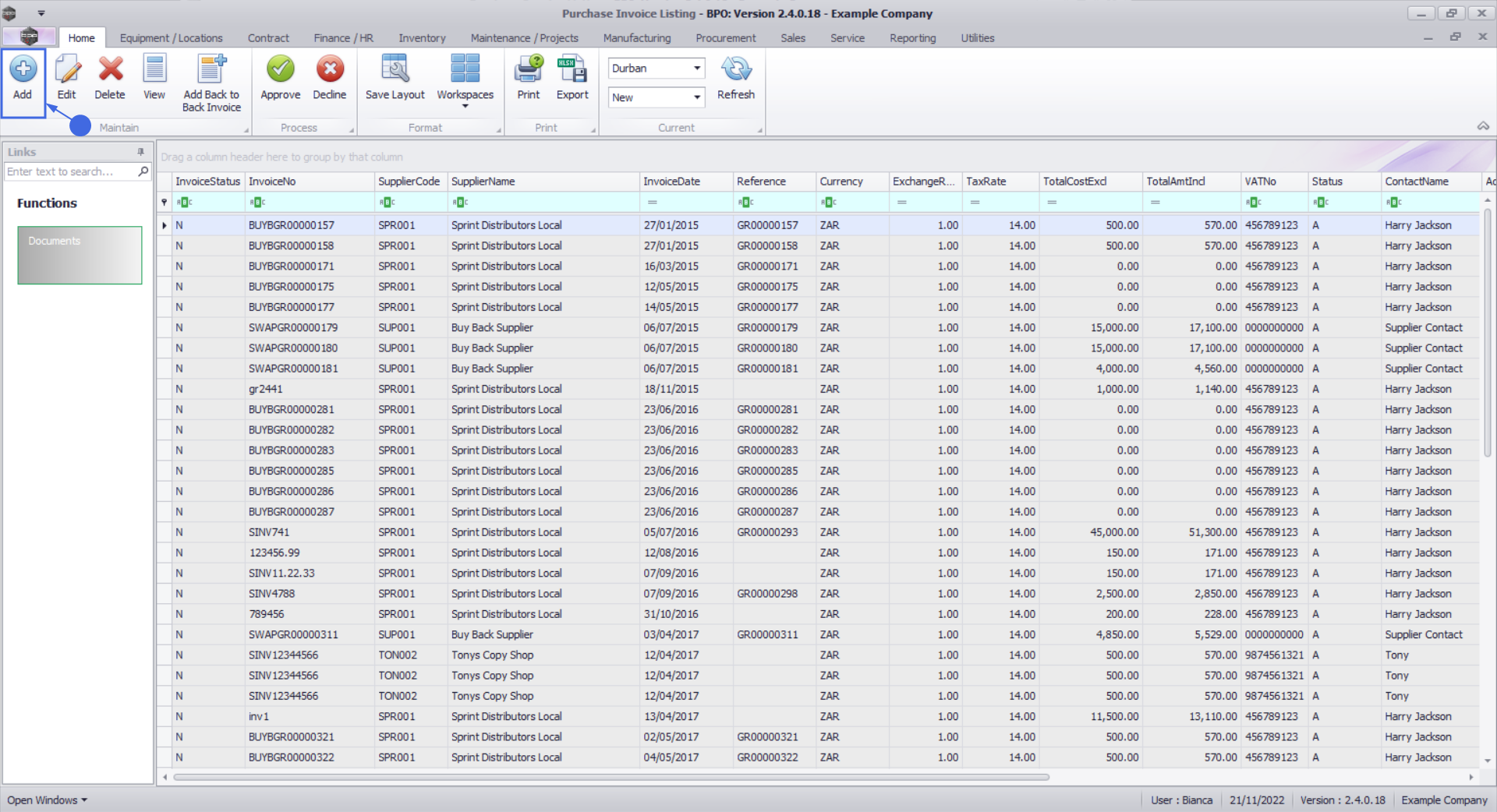This screenshot has height=812, width=1497.
Task: Click the Documents function tile
Action: [80, 255]
